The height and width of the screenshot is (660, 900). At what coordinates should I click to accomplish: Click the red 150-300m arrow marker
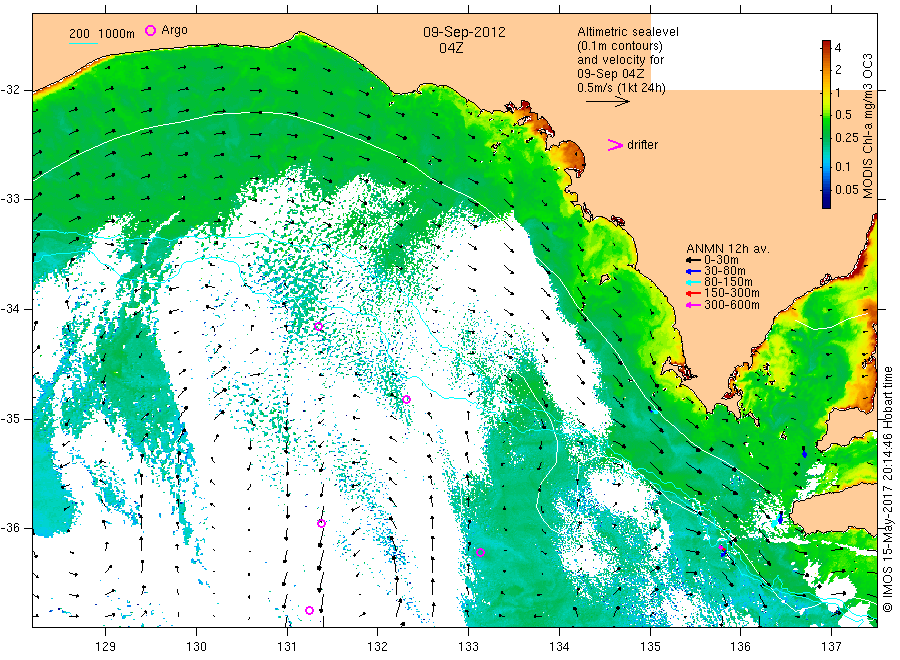[693, 293]
